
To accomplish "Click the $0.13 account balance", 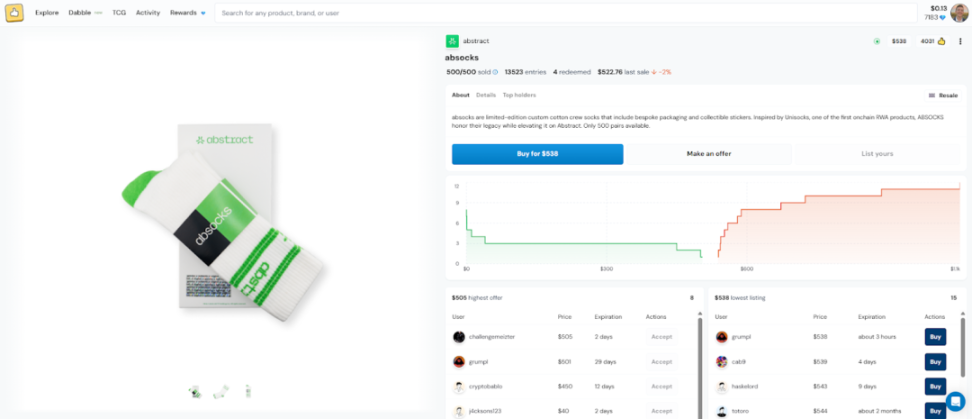I will click(939, 8).
